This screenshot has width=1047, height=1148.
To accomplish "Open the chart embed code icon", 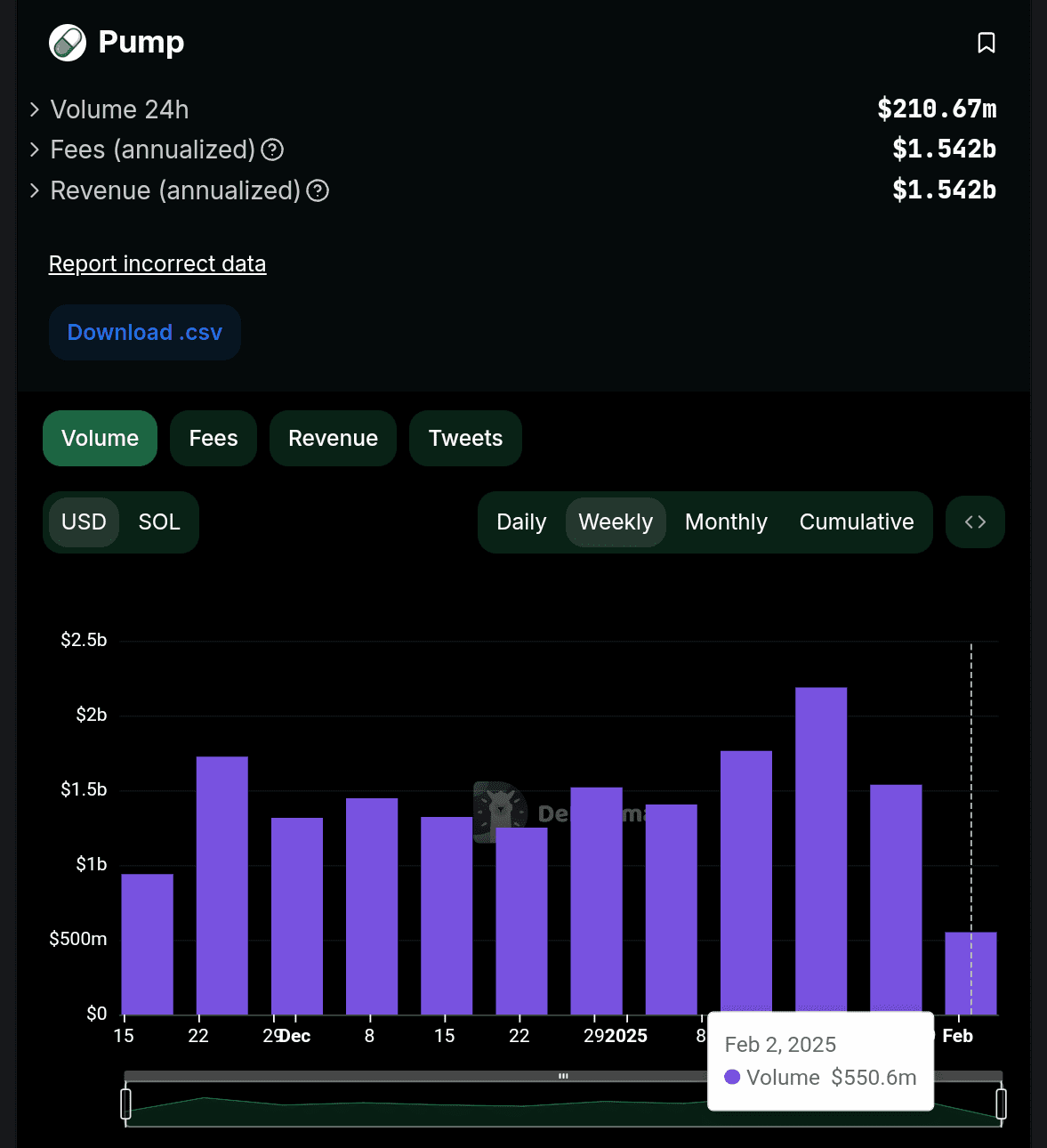I will pos(975,521).
